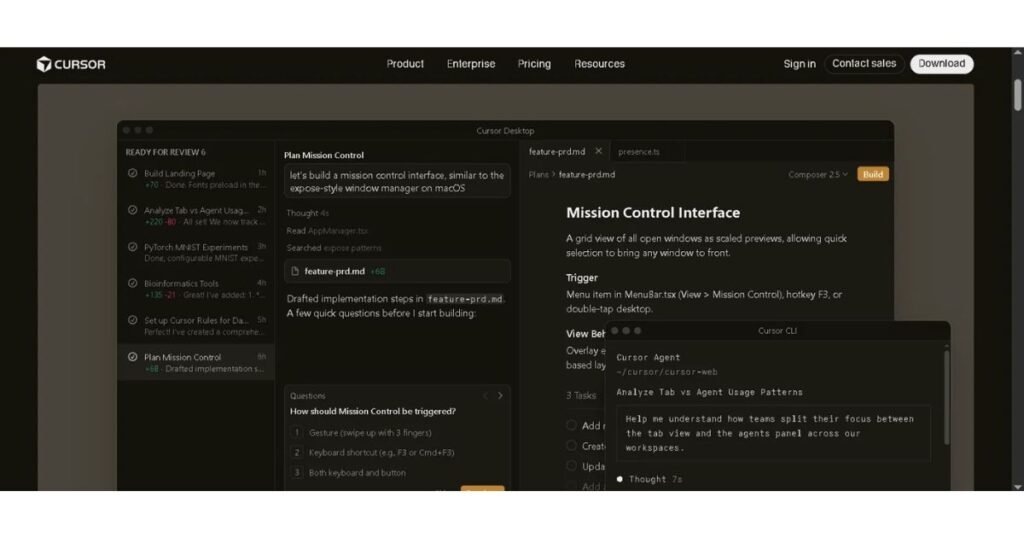Viewport: 1024px width, 538px height.
Task: Click 'Cursor Agent' title in CLI
Action: [x=648, y=357]
